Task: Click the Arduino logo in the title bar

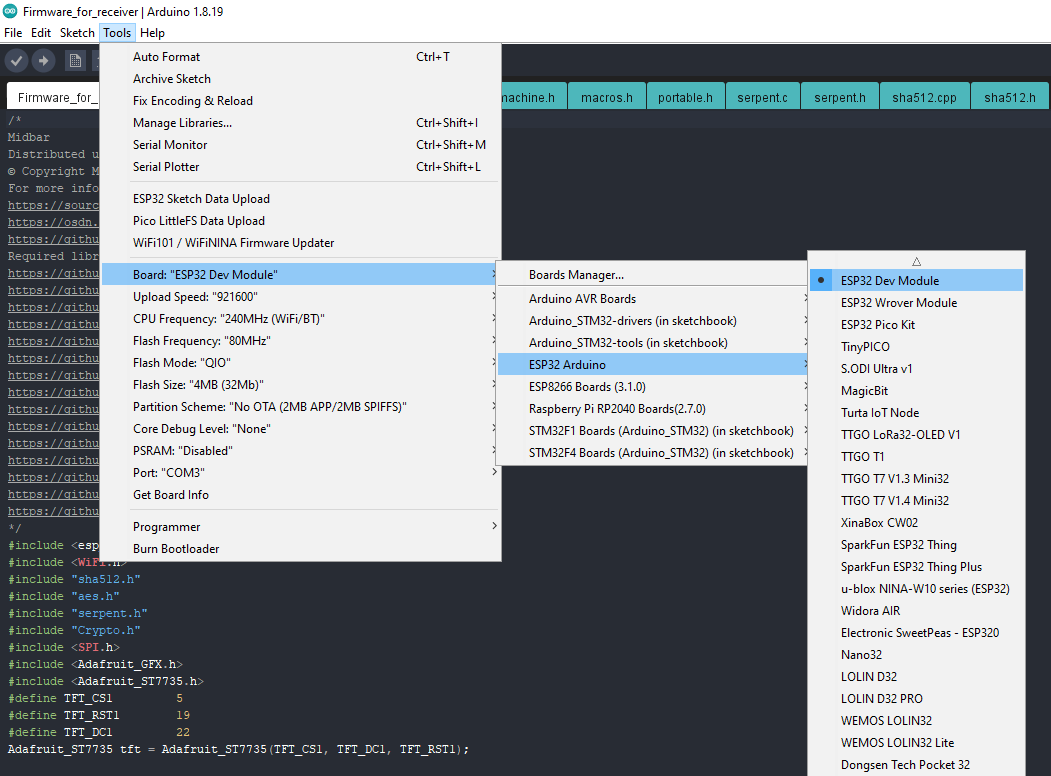Action: tap(10, 11)
